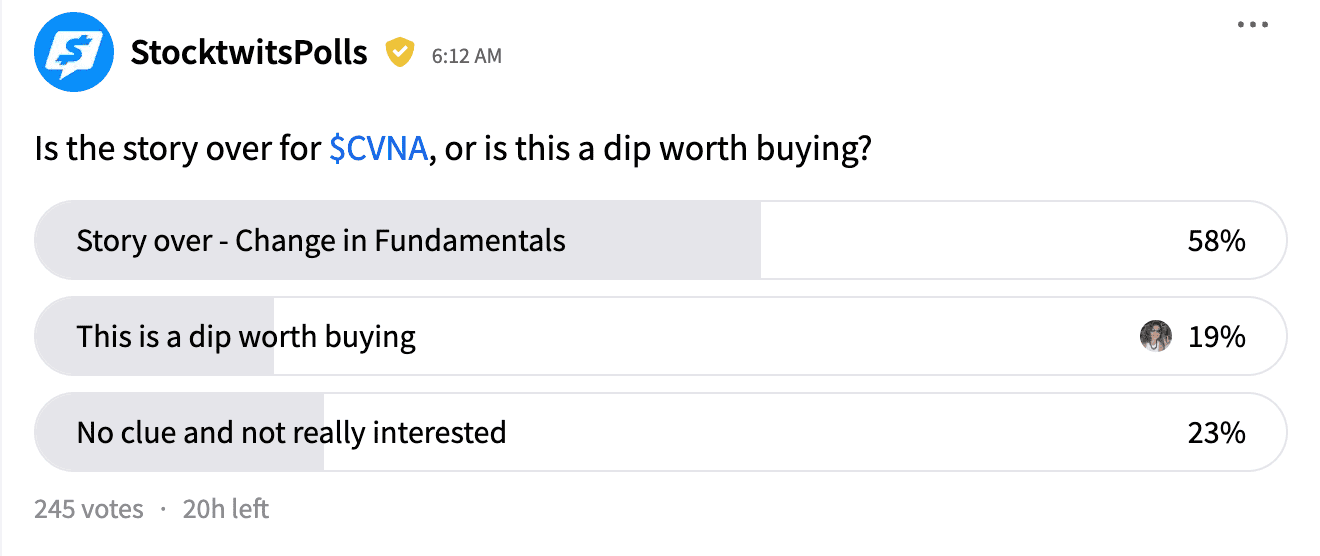Image resolution: width=1320 pixels, height=556 pixels.
Task: Vote This is a dip worth buying
Action: [660, 336]
